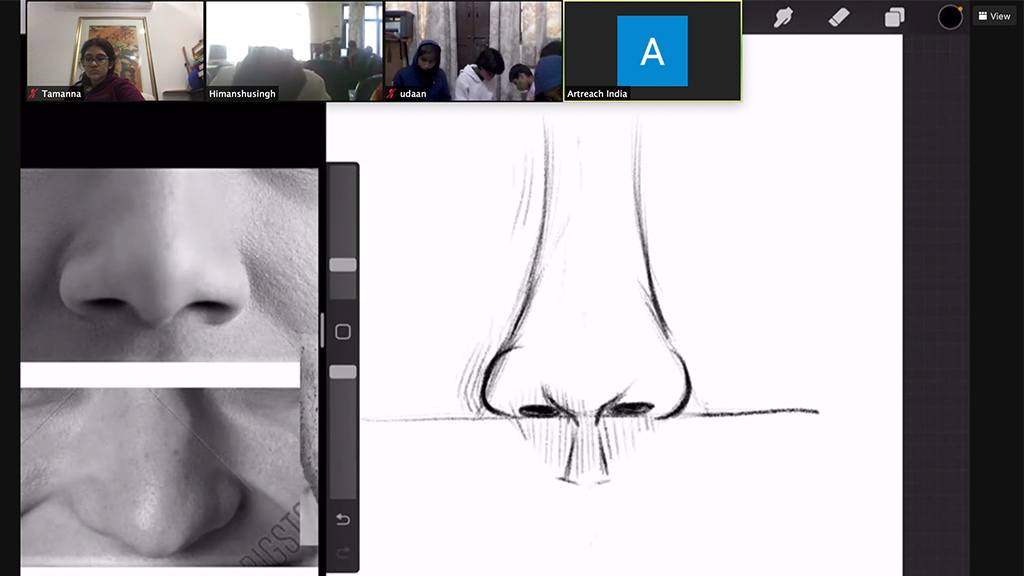Tap the undo arrow in sidebar
Screen dimensions: 1024x576
point(343,519)
